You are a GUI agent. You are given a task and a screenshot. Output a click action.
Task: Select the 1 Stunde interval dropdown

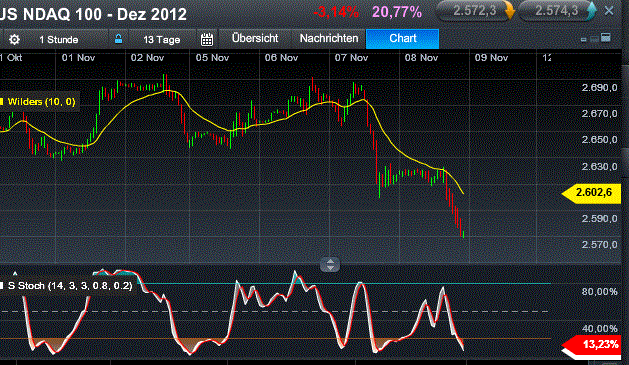coord(59,40)
